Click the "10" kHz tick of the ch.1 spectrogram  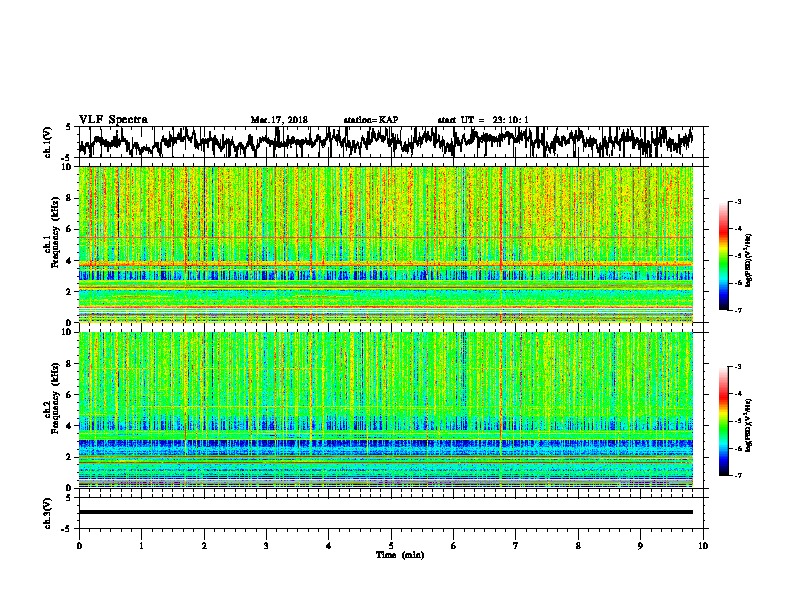(67, 167)
